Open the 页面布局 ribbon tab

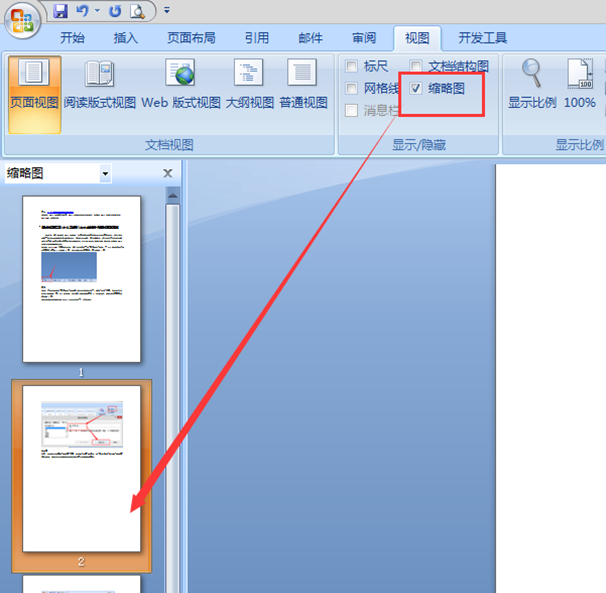click(191, 38)
